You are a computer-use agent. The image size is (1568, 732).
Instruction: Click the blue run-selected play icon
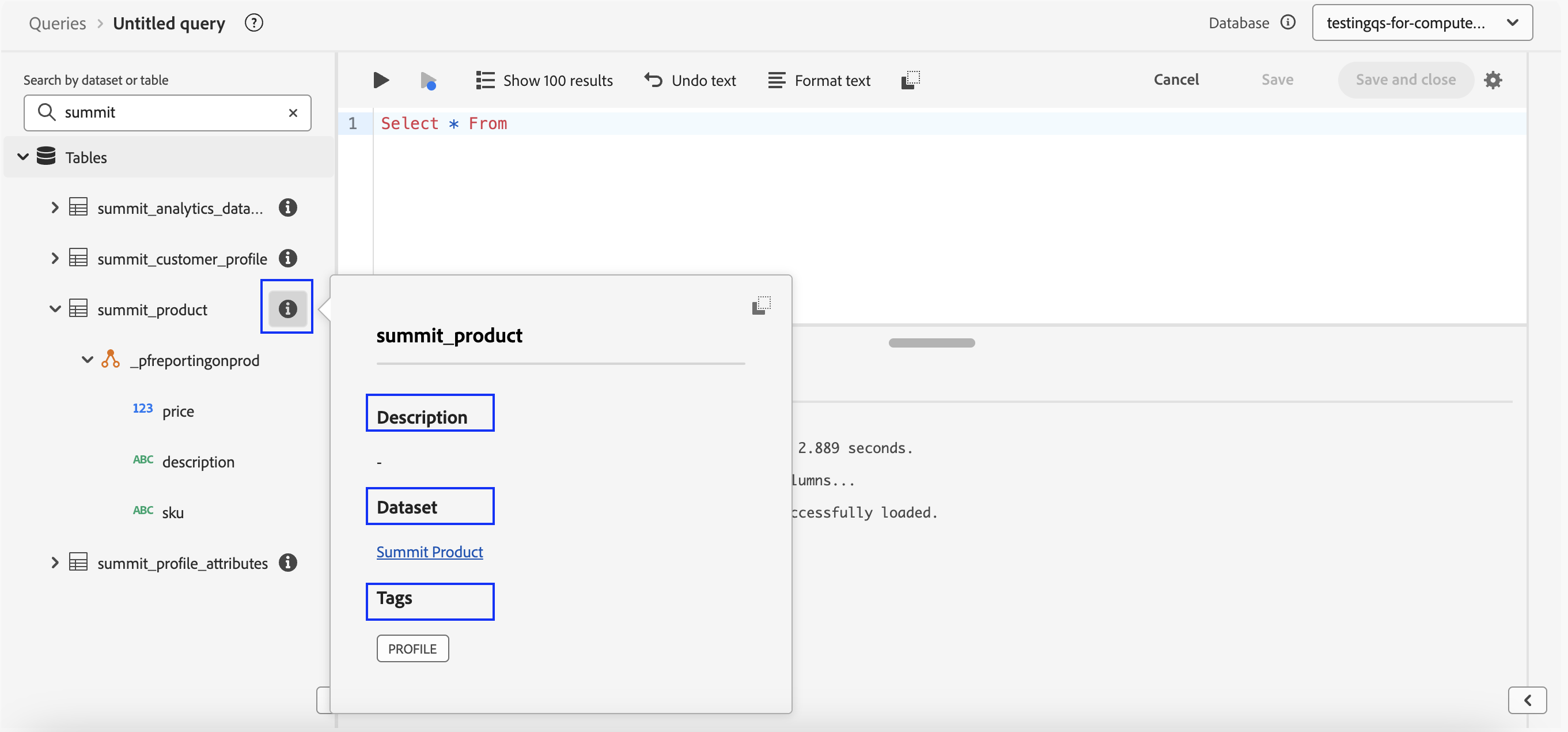[x=429, y=80]
